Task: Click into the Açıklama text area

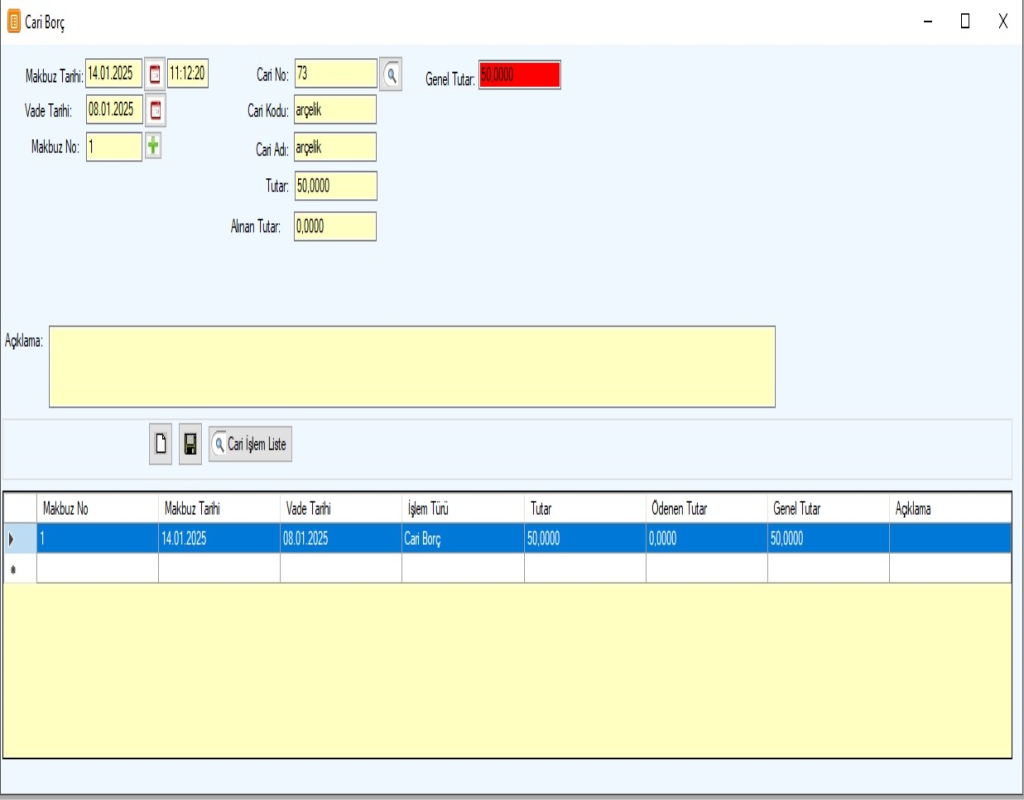Action: click(x=412, y=366)
